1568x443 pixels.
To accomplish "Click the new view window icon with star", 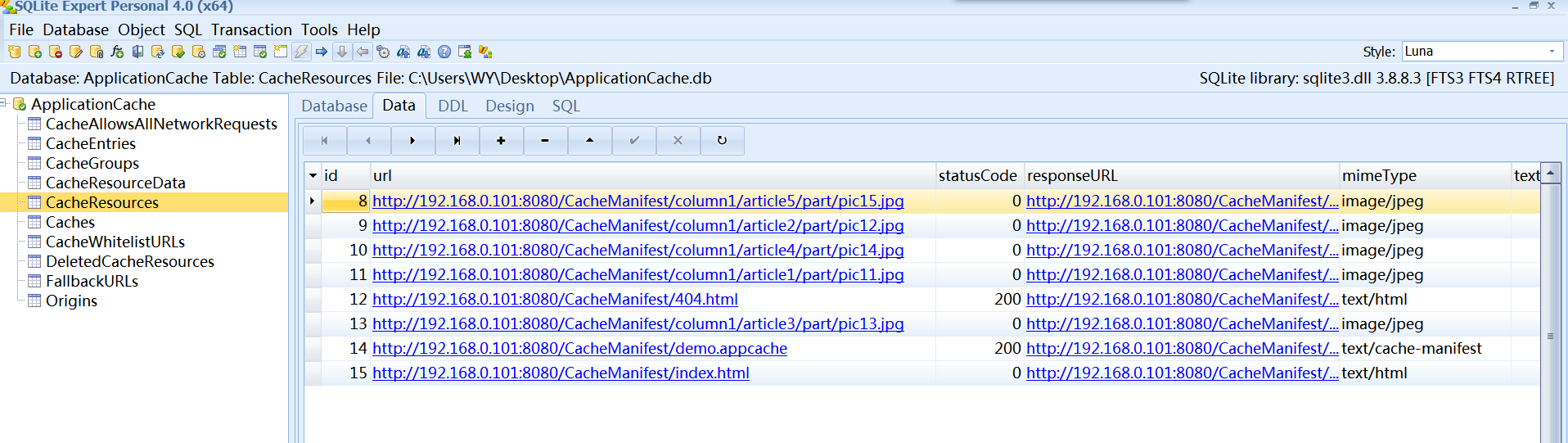I will click(281, 52).
